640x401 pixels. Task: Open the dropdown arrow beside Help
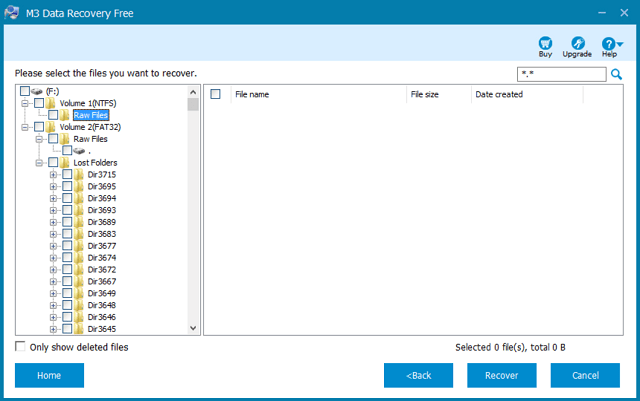(x=620, y=44)
